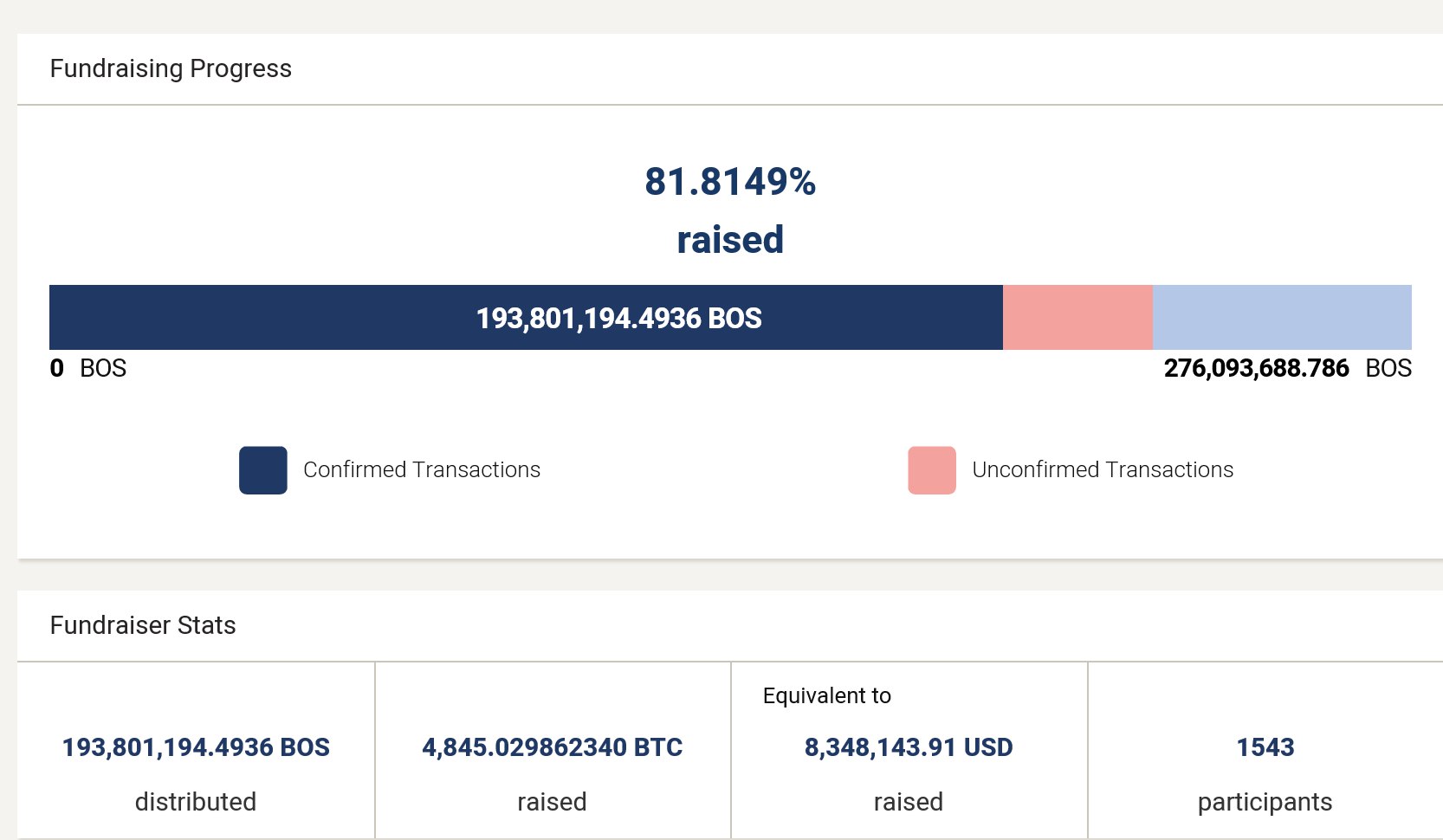Click the light blue remaining progress segment
Image resolution: width=1443 pixels, height=840 pixels.
pyautogui.click(x=1282, y=318)
